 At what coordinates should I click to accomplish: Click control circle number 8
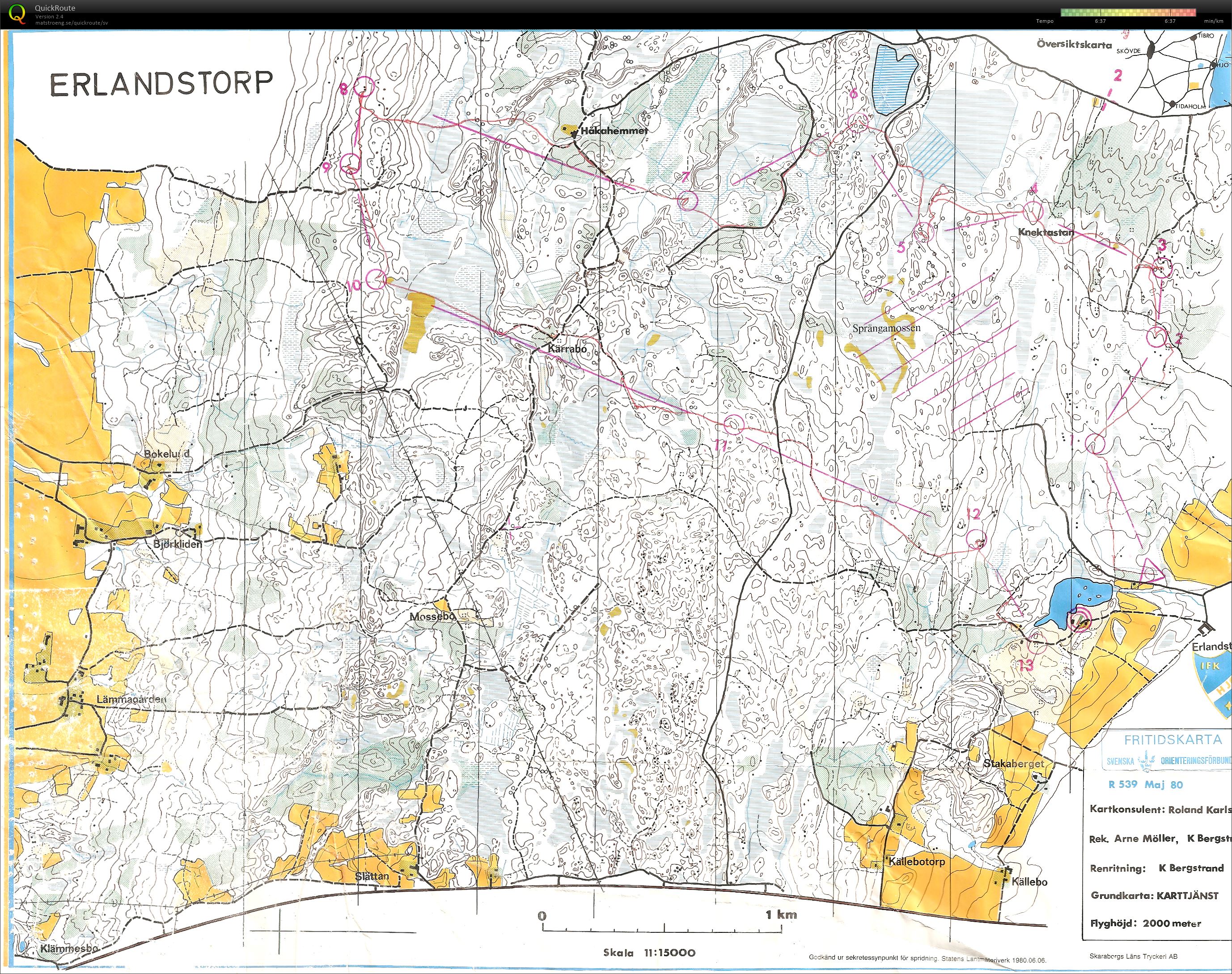363,87
